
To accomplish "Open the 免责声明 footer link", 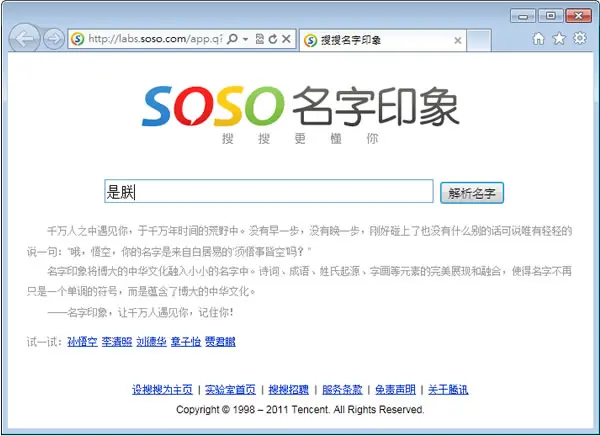I will click(395, 390).
